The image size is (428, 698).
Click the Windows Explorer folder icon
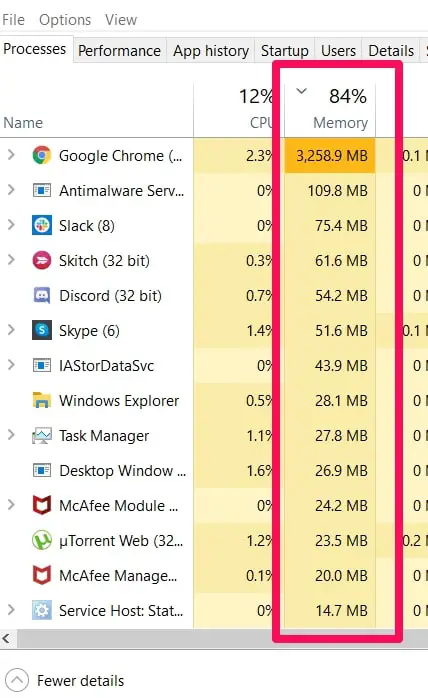[x=42, y=400]
